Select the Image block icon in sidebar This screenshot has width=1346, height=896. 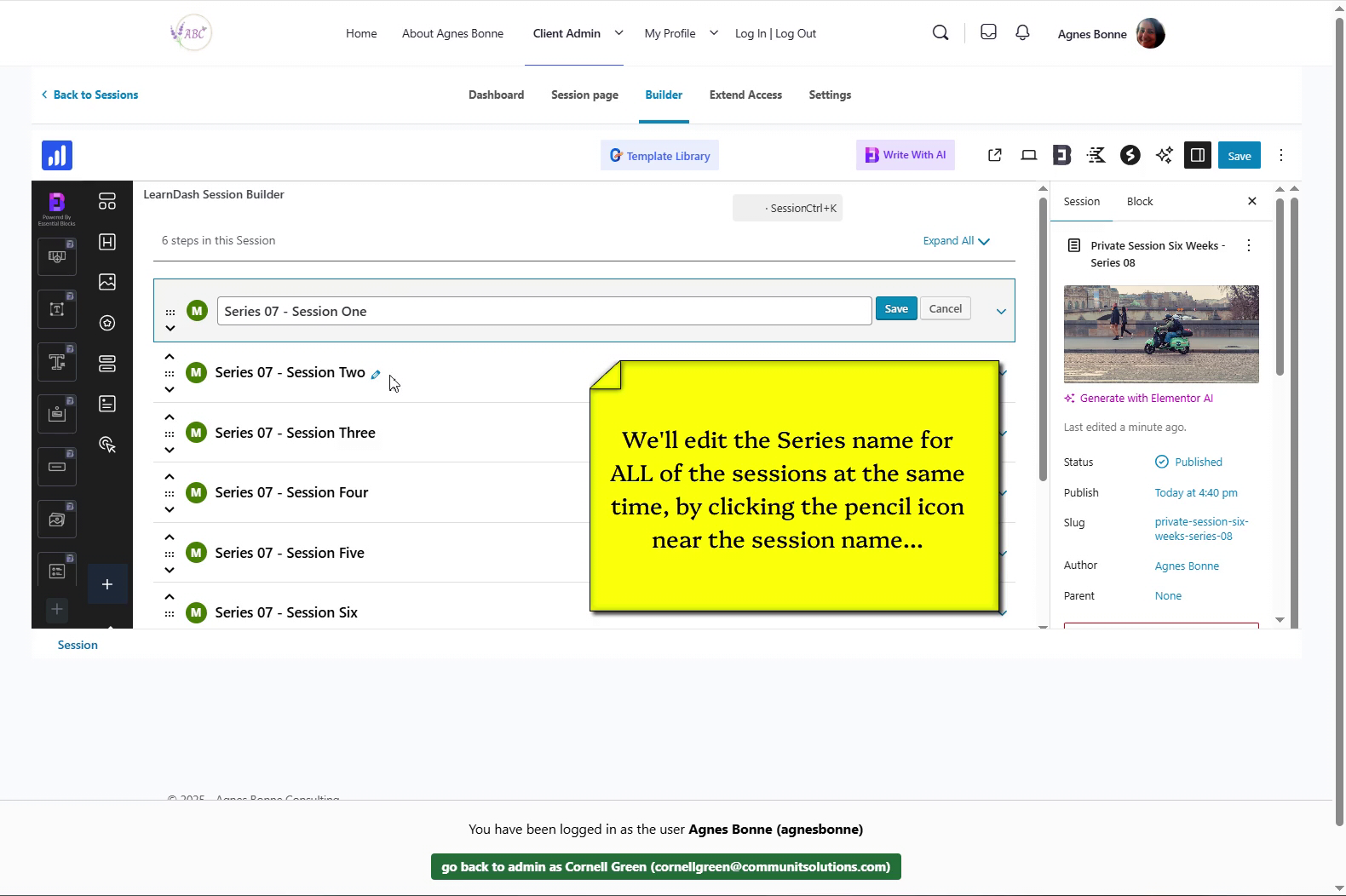coord(107,282)
